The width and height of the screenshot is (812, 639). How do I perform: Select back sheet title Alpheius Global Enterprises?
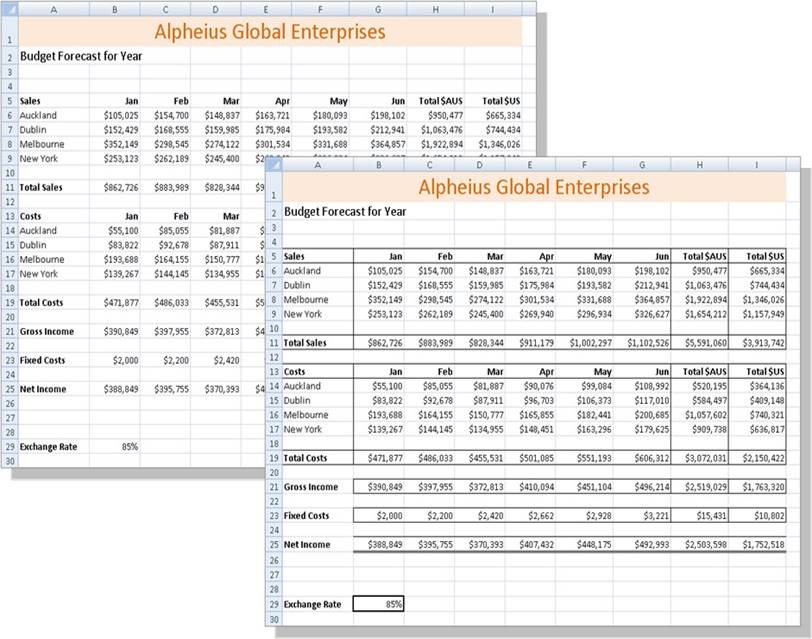tap(270, 32)
